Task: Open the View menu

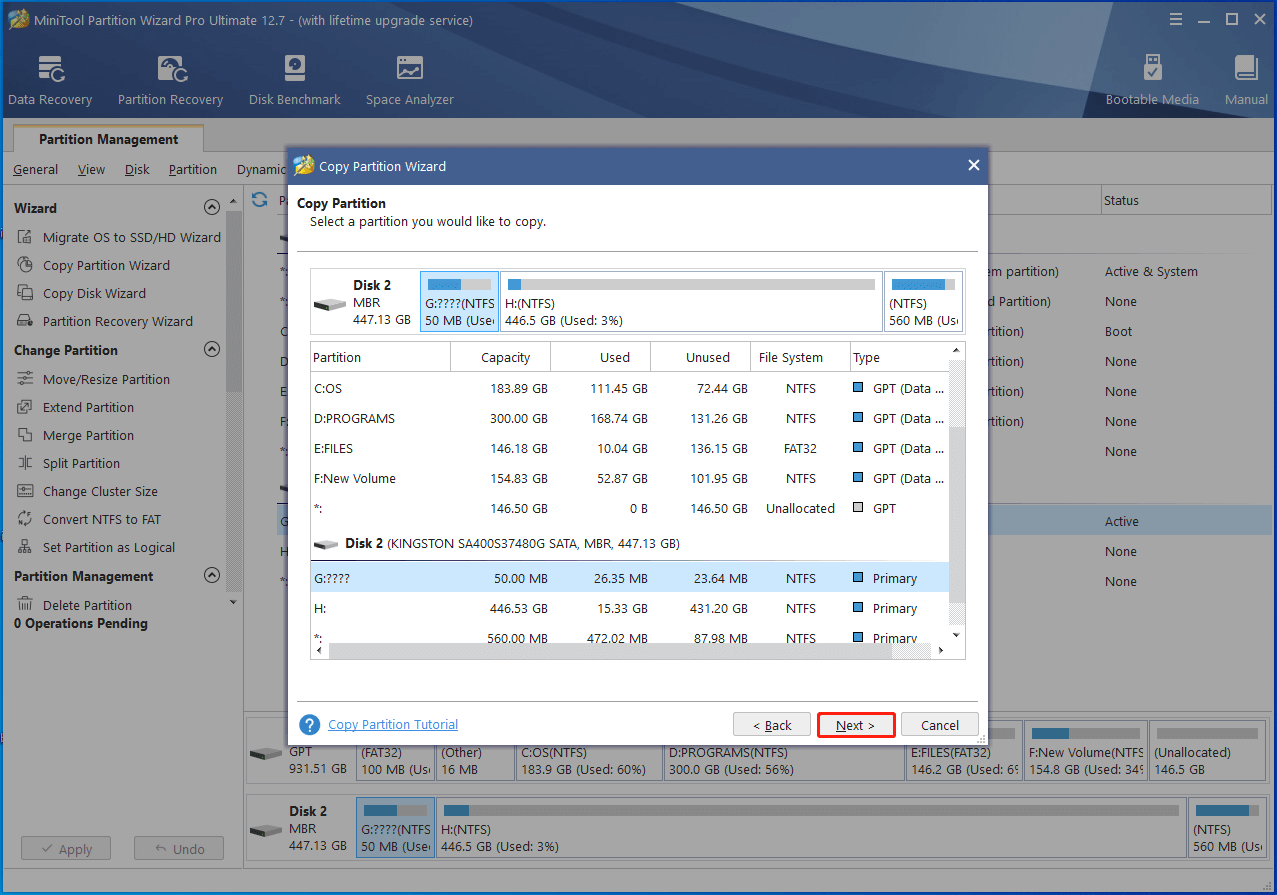Action: [91, 169]
